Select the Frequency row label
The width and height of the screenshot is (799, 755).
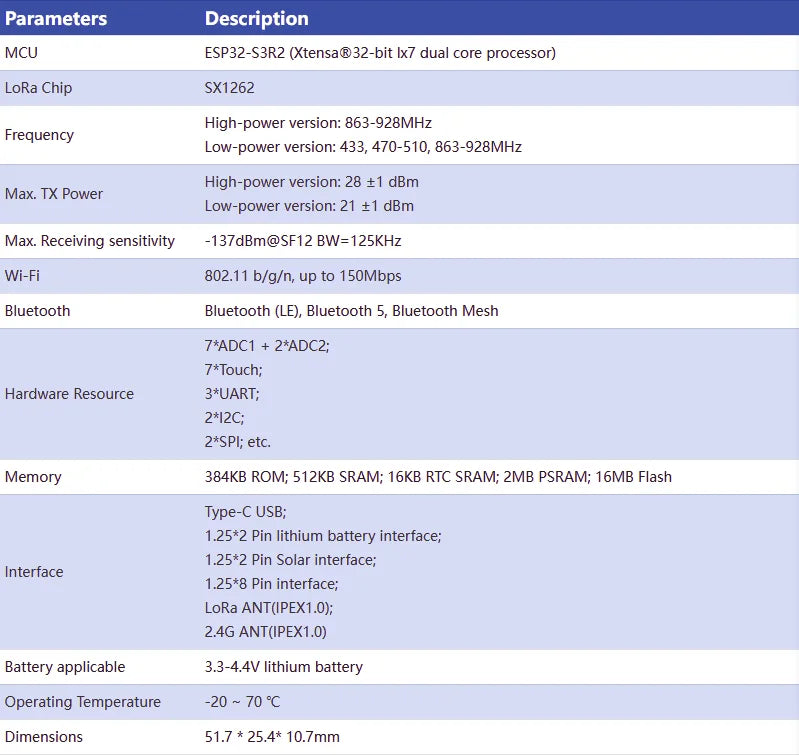click(x=39, y=135)
